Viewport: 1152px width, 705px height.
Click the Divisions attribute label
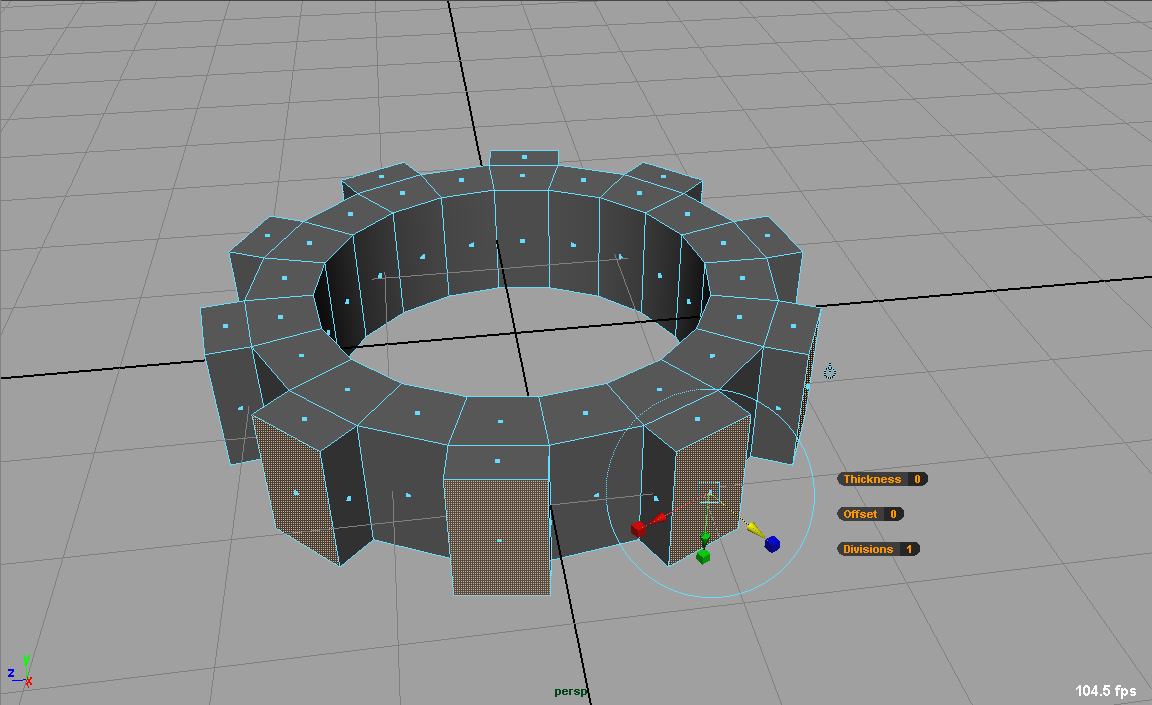click(868, 549)
